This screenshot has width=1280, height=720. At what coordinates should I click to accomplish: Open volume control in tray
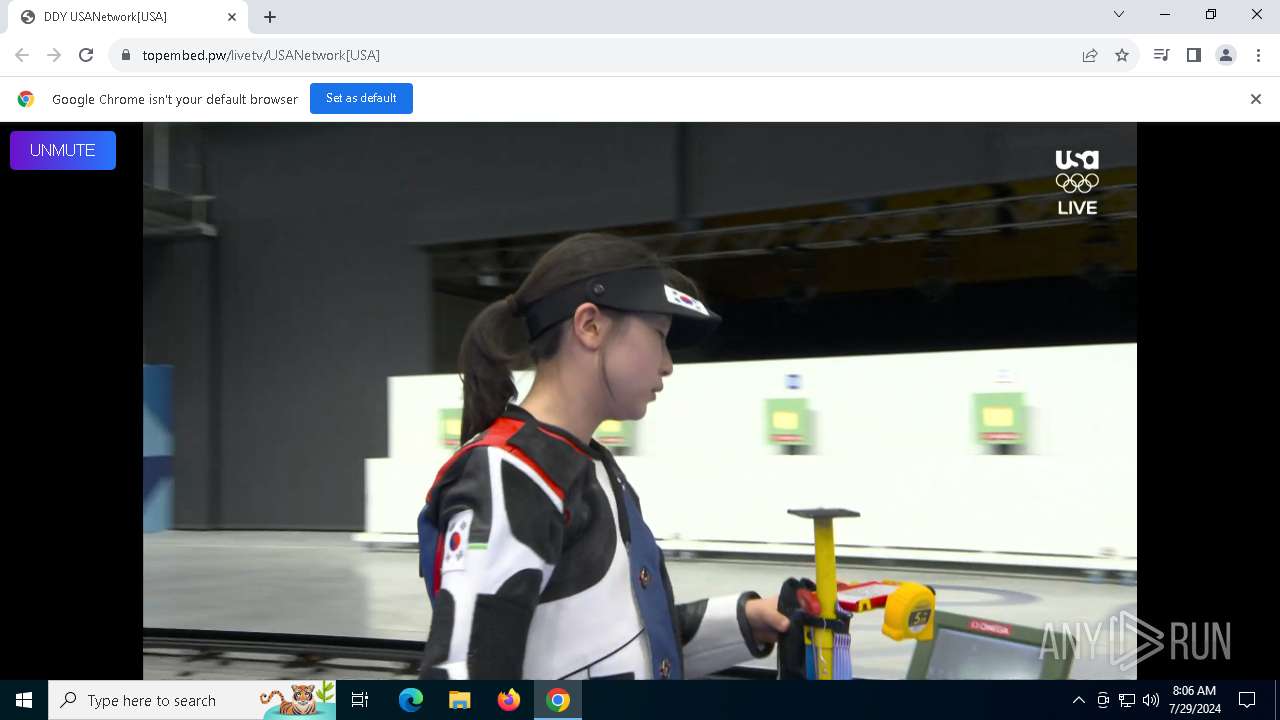click(x=1151, y=700)
